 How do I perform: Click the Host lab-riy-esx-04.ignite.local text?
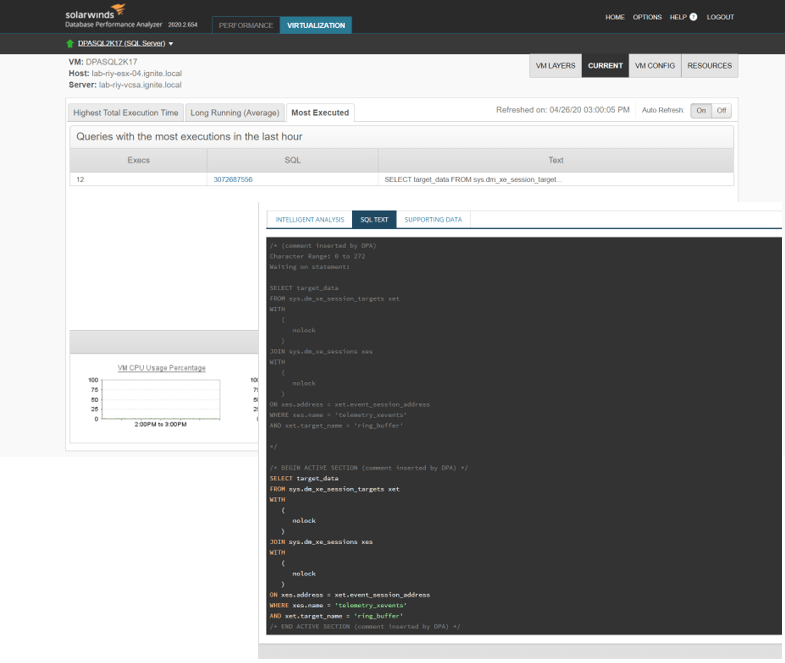[x=125, y=73]
